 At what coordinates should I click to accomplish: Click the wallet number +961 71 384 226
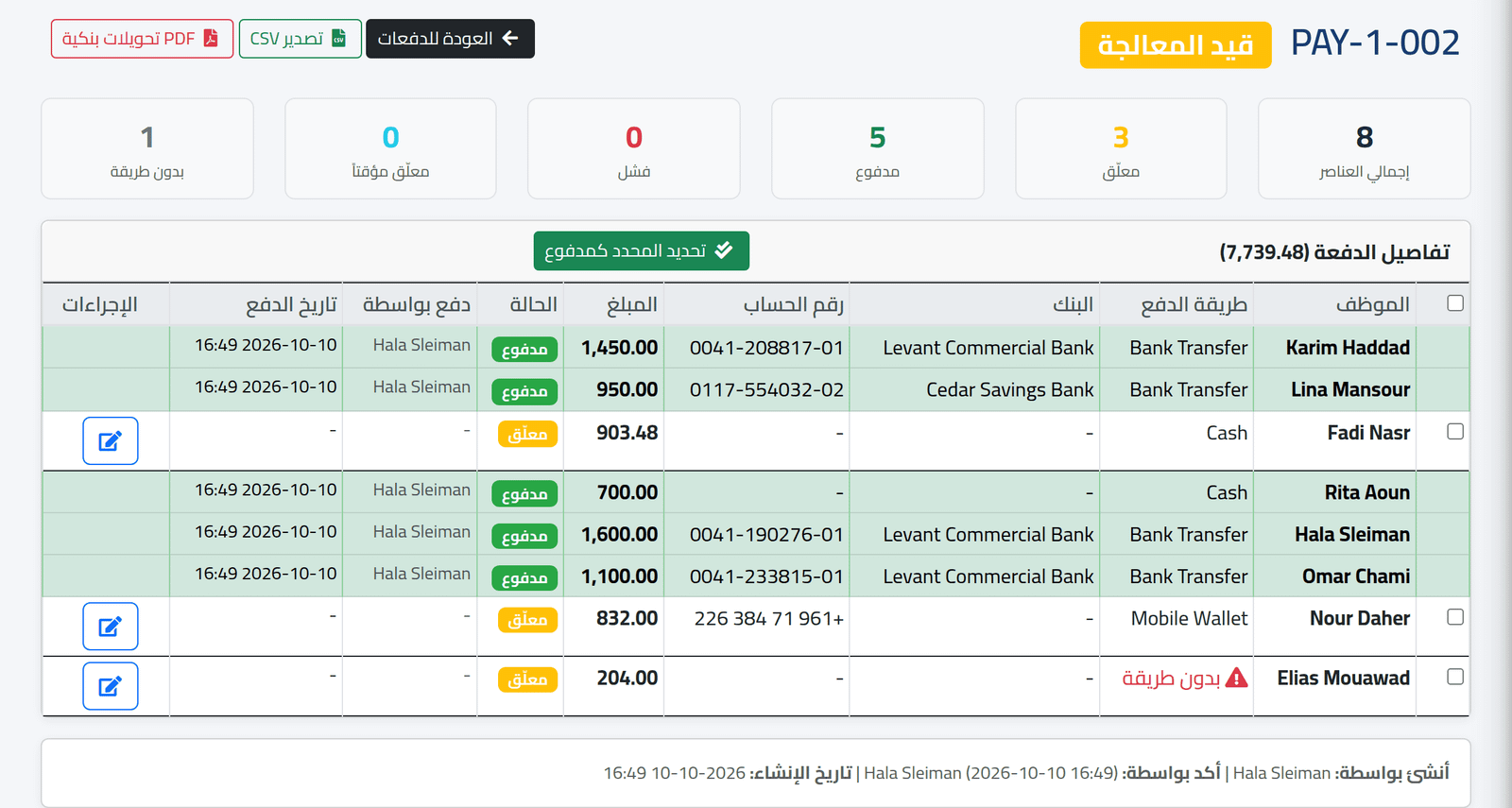tap(769, 618)
